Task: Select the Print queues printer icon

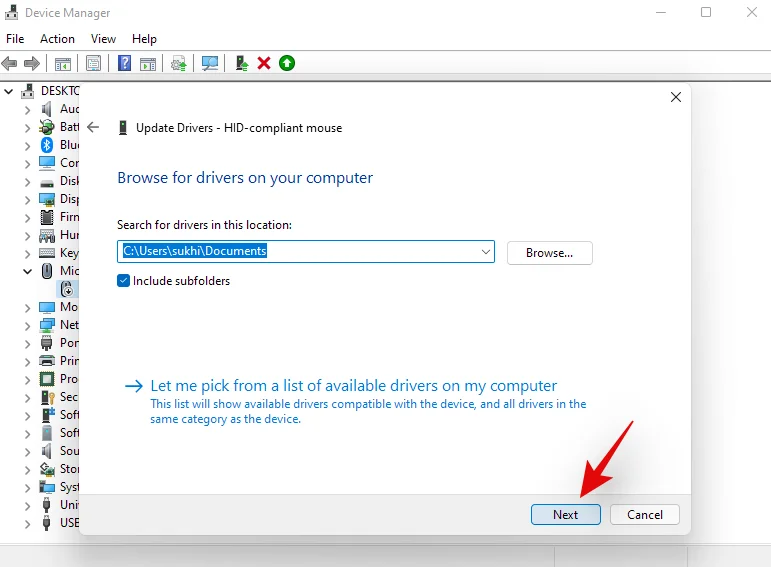Action: 47,361
